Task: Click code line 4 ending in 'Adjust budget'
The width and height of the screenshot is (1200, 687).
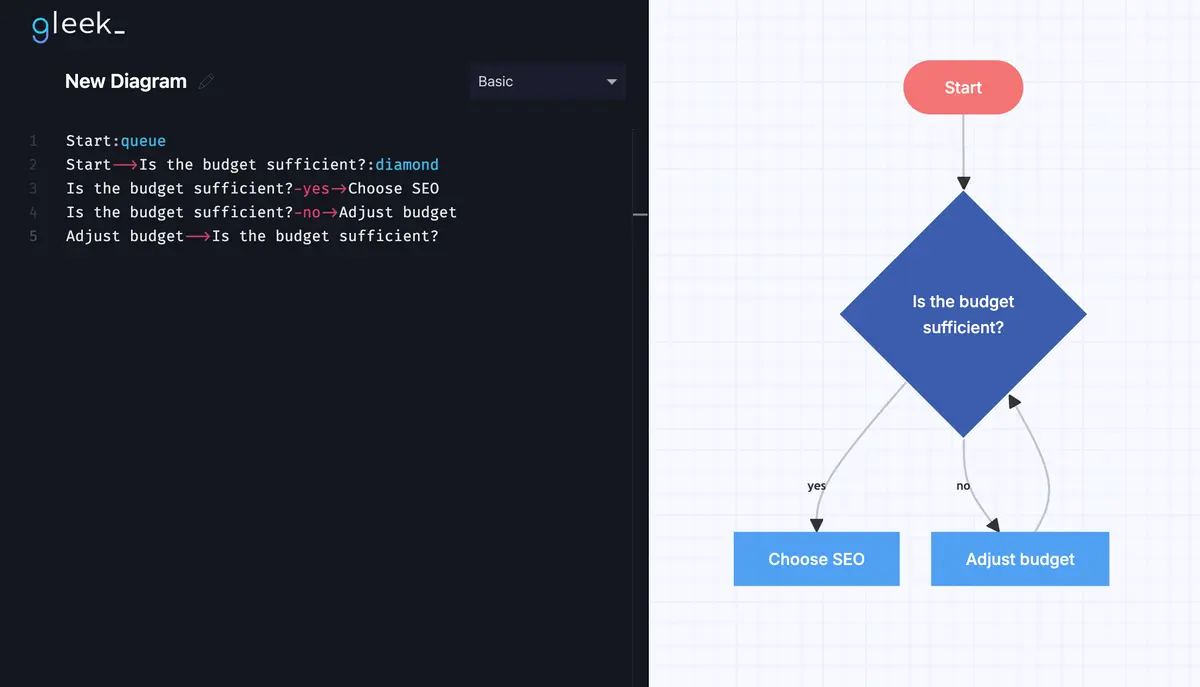Action: coord(261,213)
